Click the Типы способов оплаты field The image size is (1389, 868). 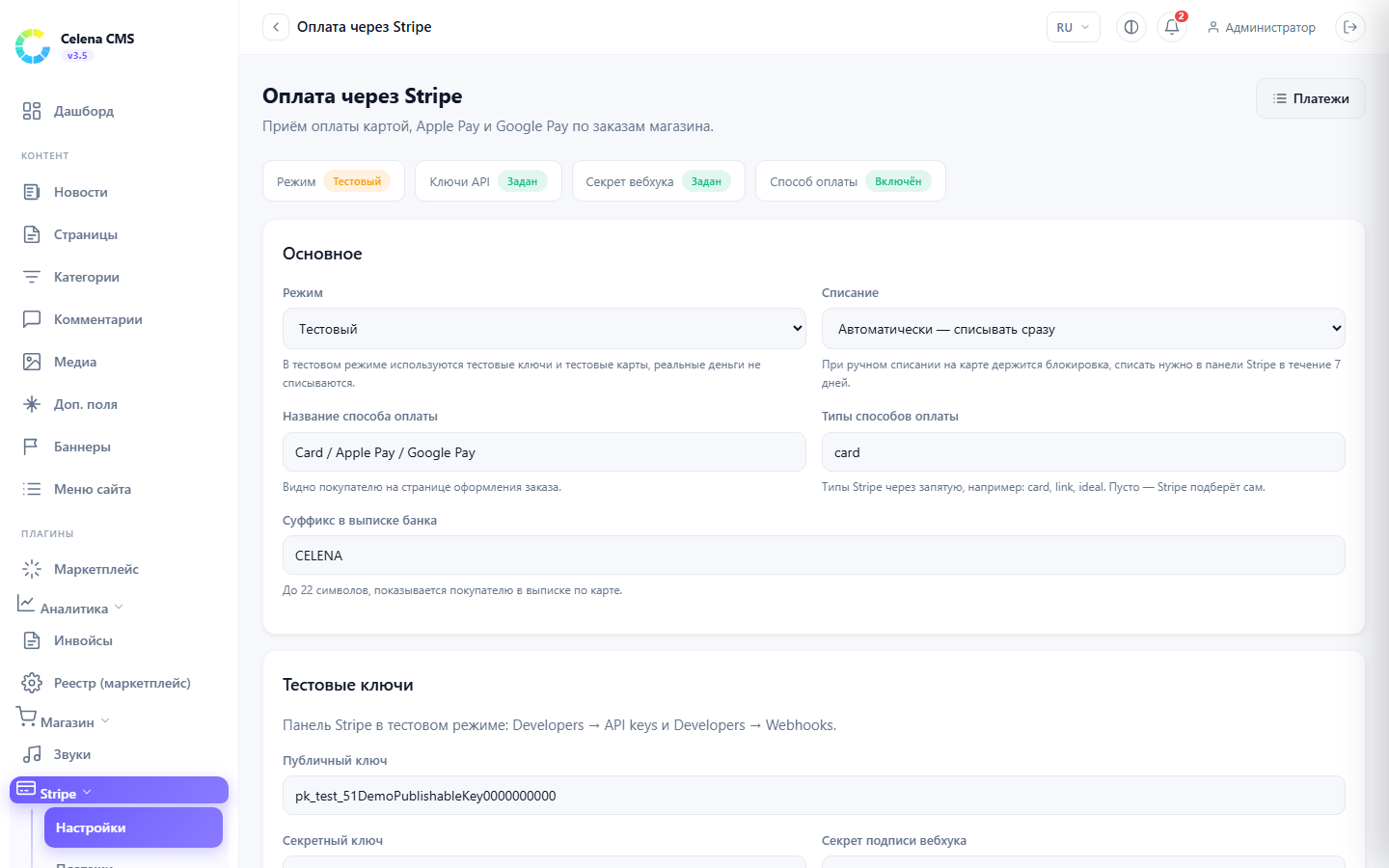[1083, 452]
